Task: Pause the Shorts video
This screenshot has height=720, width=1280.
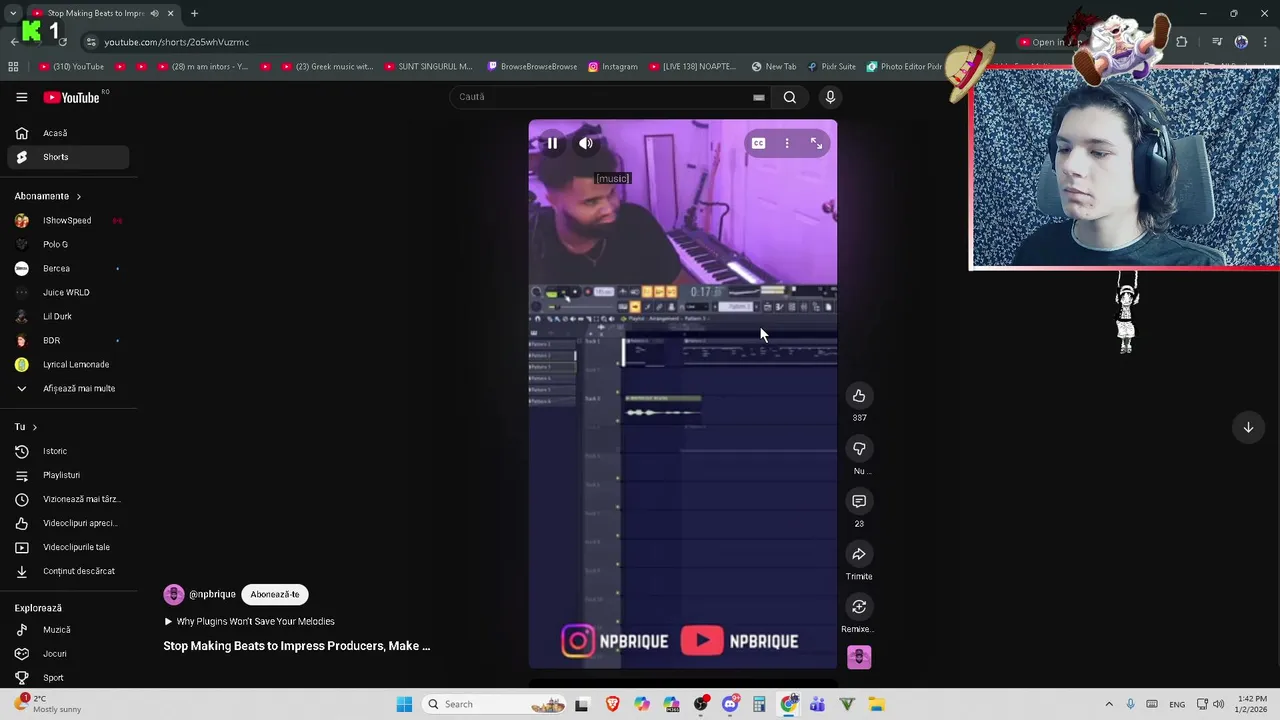Action: pos(552,143)
